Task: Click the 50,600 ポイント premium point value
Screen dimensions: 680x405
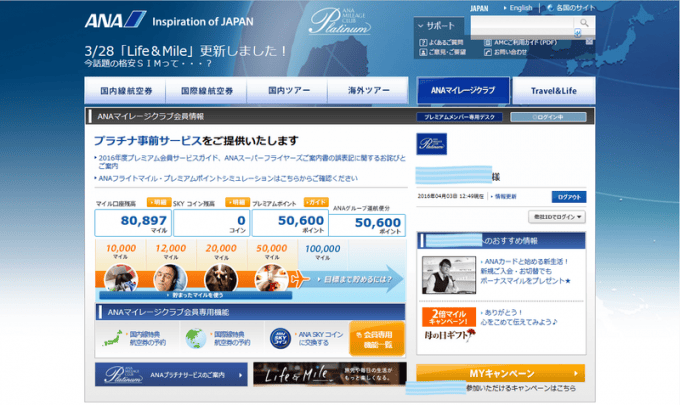Action: pyautogui.click(x=290, y=223)
